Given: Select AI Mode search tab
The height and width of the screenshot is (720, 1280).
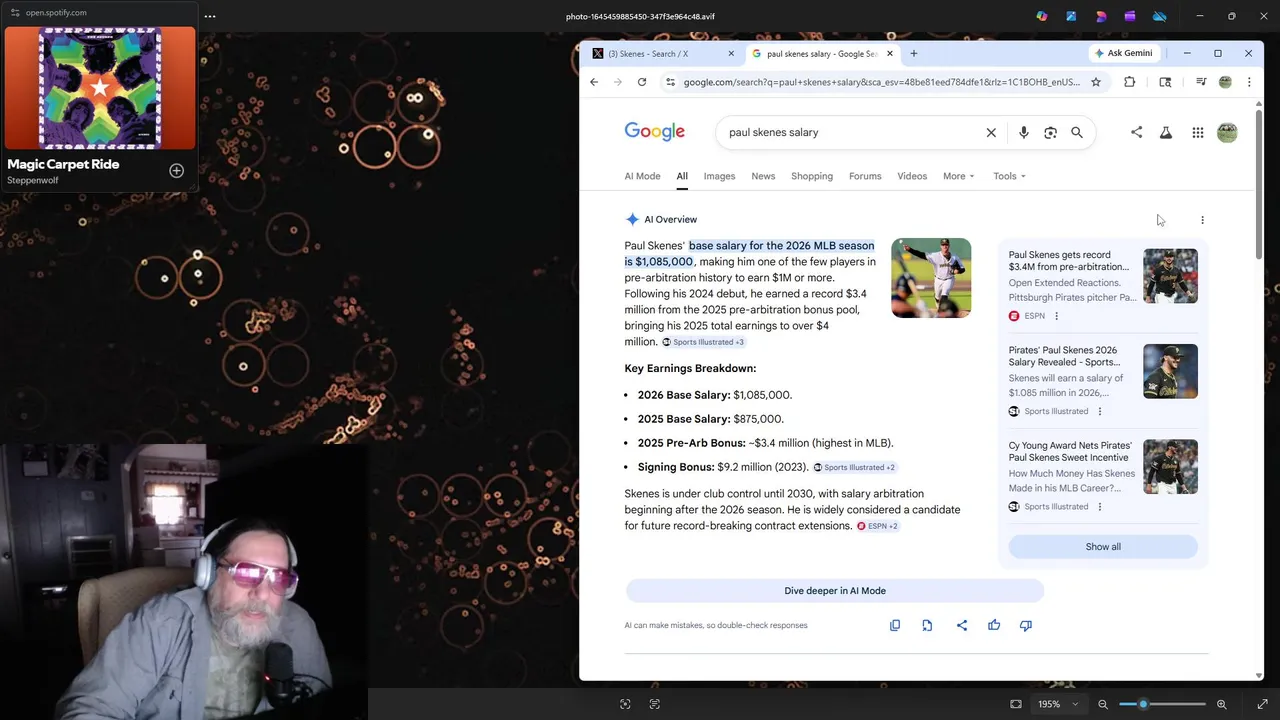Looking at the screenshot, I should [x=642, y=176].
